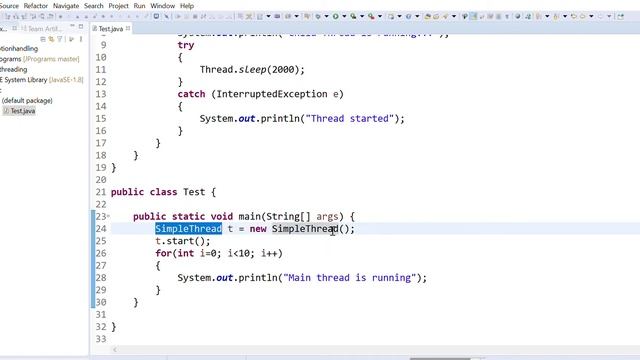640x360 pixels.
Task: Click the Previous Annotation icon
Action: click(x=556, y=16)
